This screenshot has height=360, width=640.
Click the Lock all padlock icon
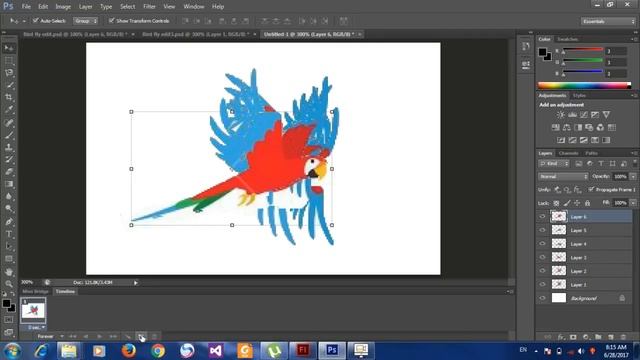click(x=587, y=203)
